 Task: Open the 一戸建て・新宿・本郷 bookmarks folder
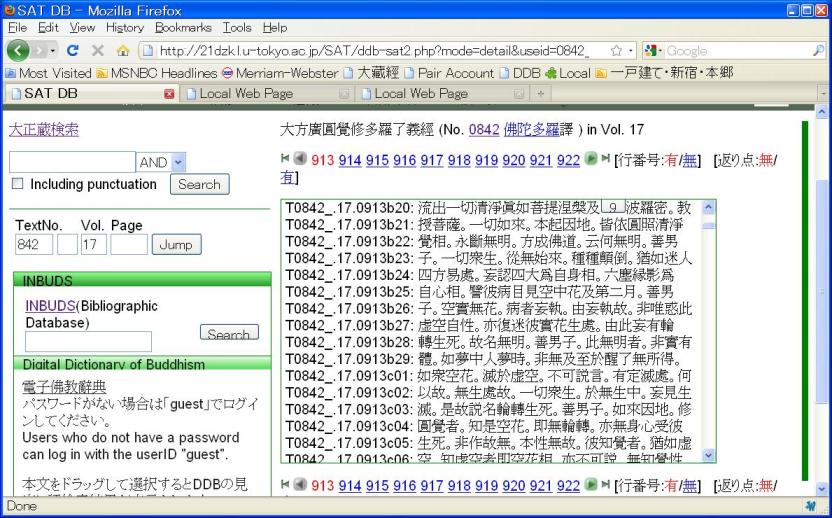click(664, 73)
